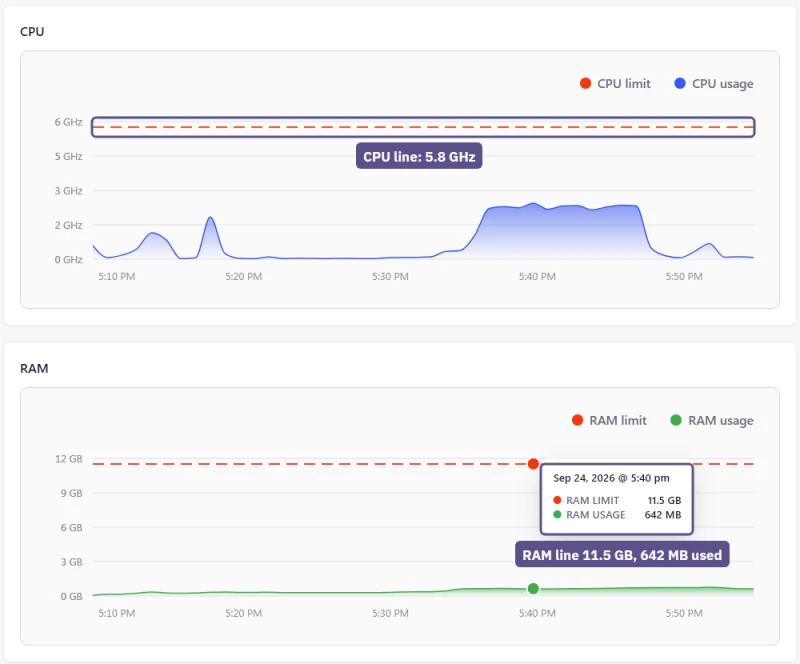Screen dimensions: 800x664
Task: Click the 11.5 GB value in the tooltip
Action: (x=664, y=501)
